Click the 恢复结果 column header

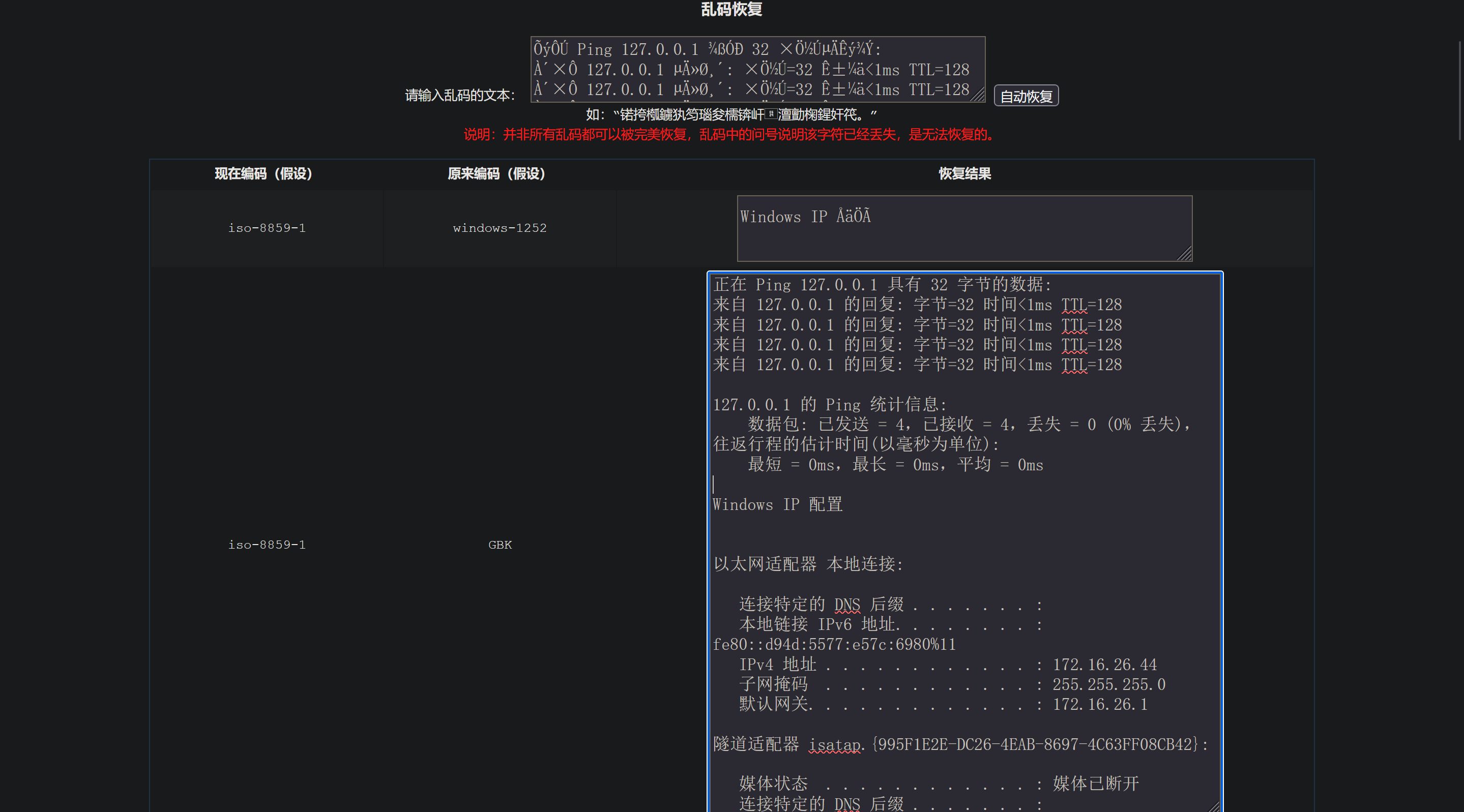point(964,173)
